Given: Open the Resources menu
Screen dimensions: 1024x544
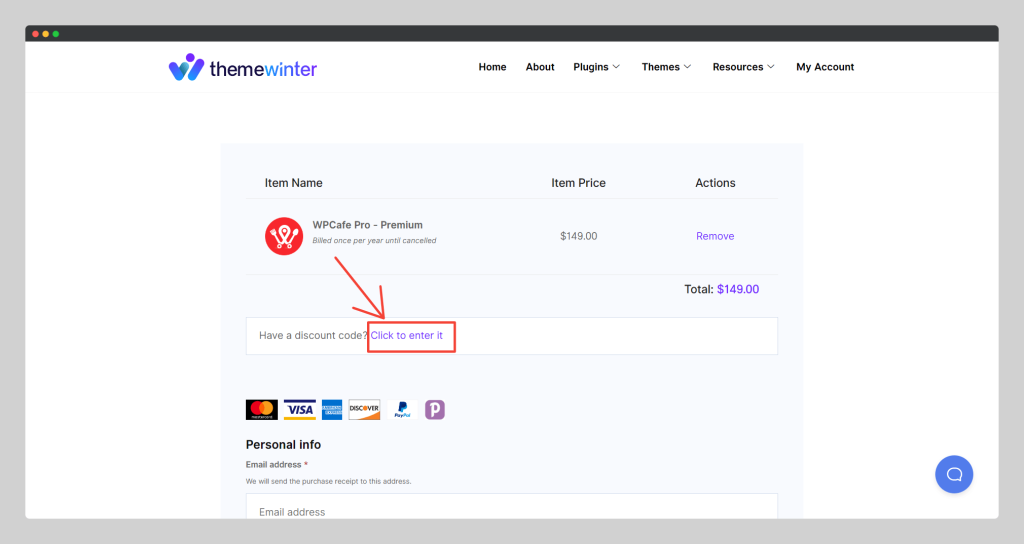Looking at the screenshot, I should pos(737,67).
